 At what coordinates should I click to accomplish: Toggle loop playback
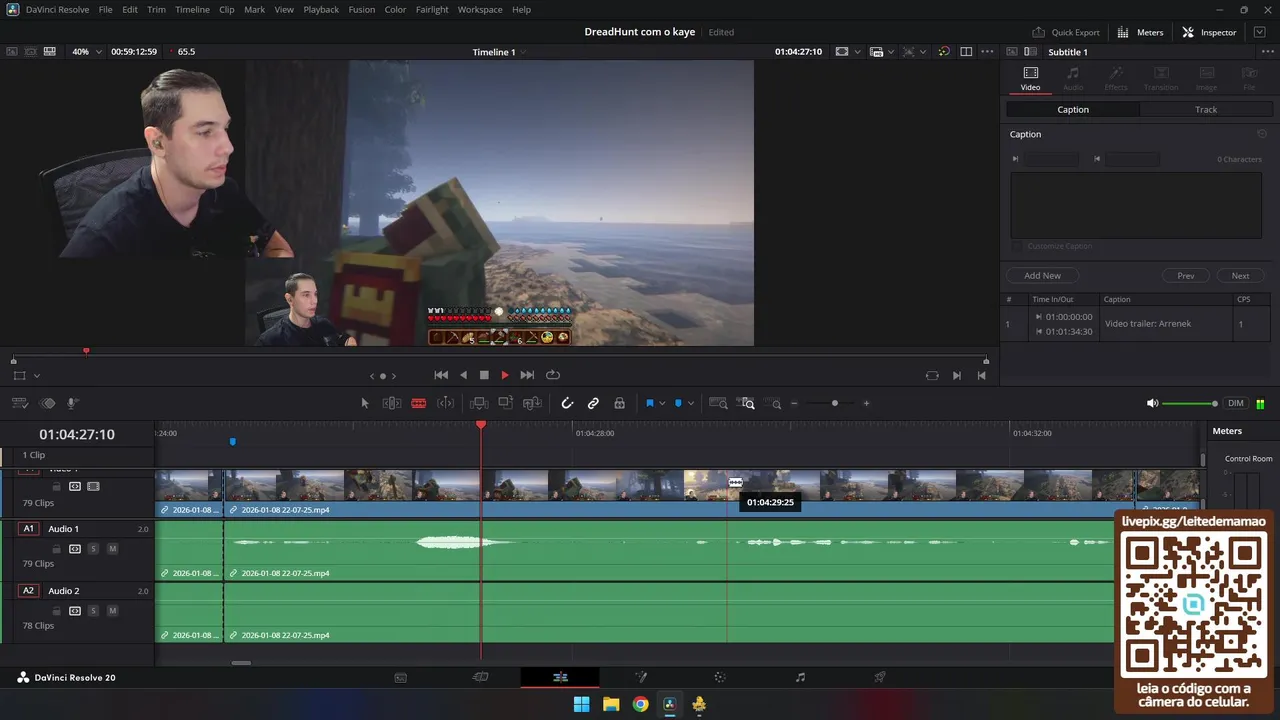point(553,375)
